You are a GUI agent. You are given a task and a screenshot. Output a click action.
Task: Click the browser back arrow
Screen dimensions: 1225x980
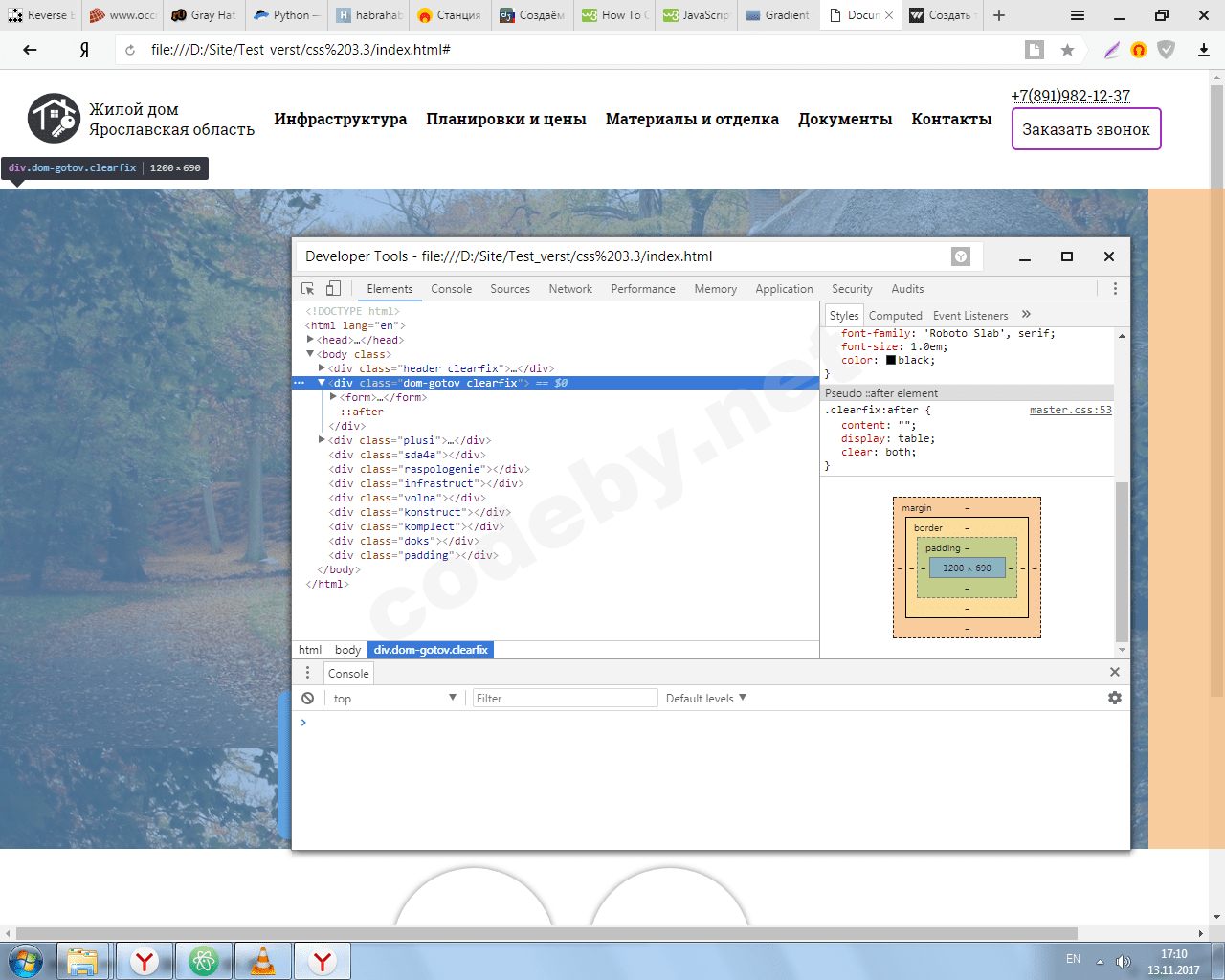[30, 50]
